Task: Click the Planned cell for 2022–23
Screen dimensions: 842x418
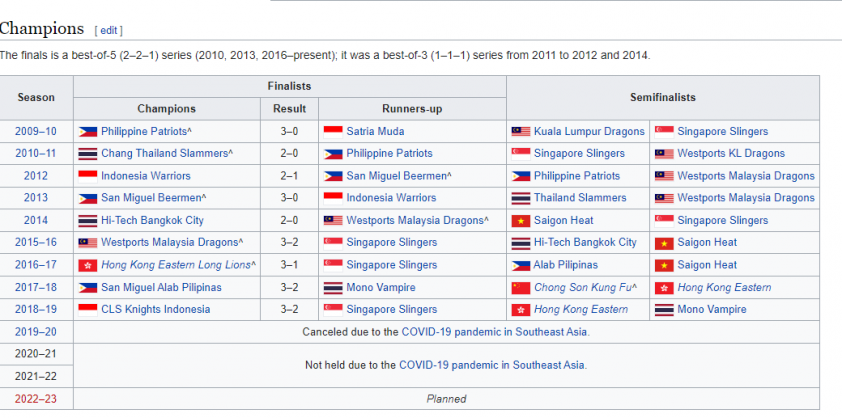Action: click(x=446, y=399)
